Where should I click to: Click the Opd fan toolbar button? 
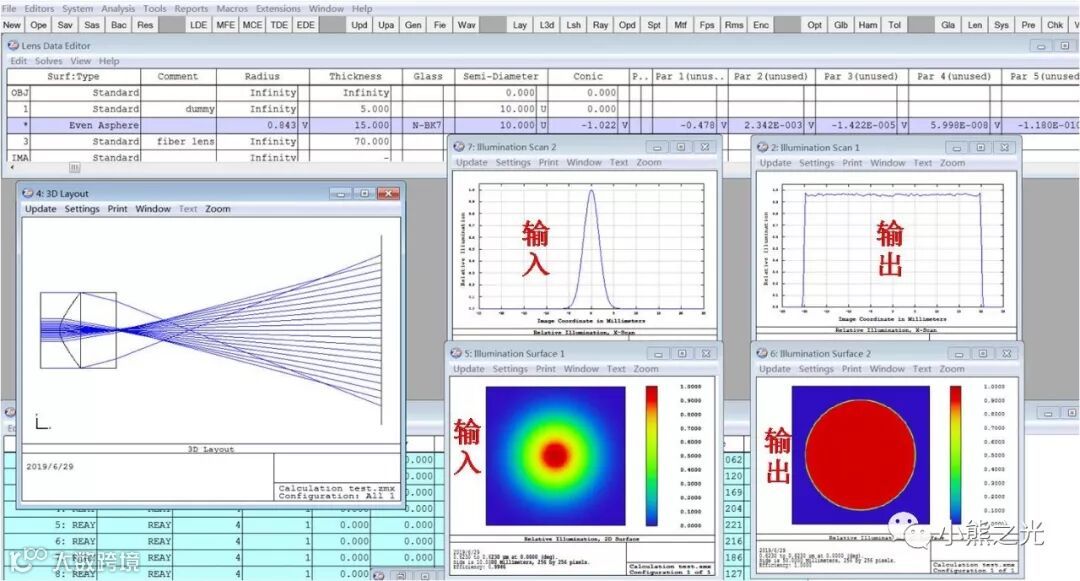tap(627, 25)
